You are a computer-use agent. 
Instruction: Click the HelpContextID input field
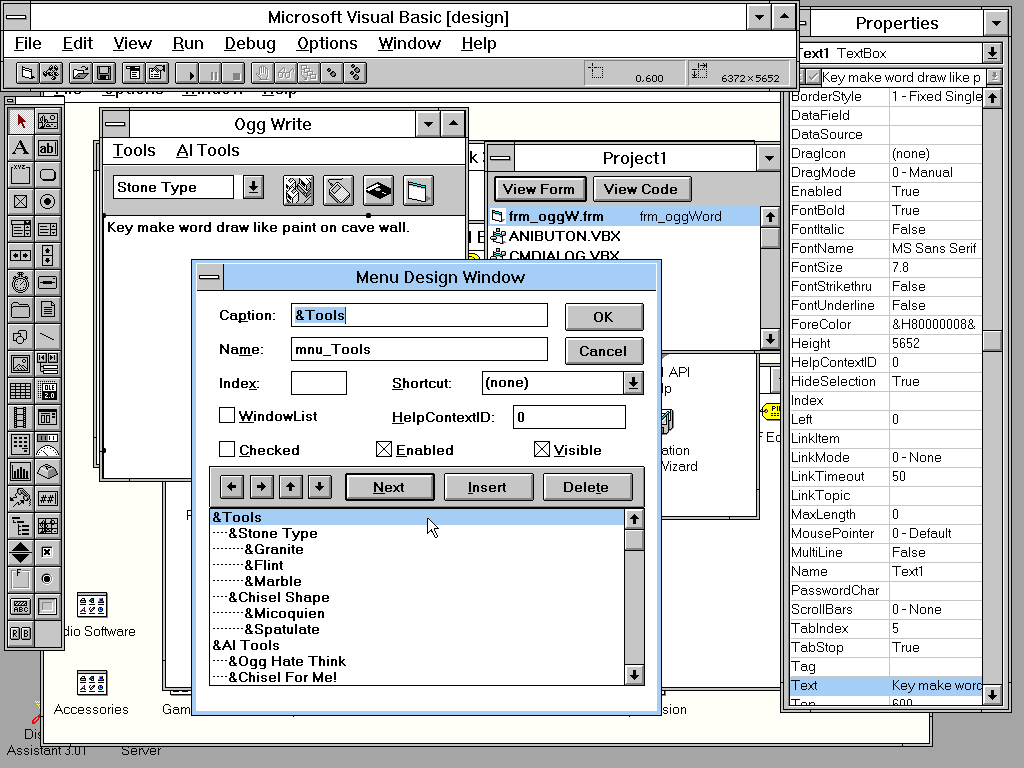coord(569,417)
